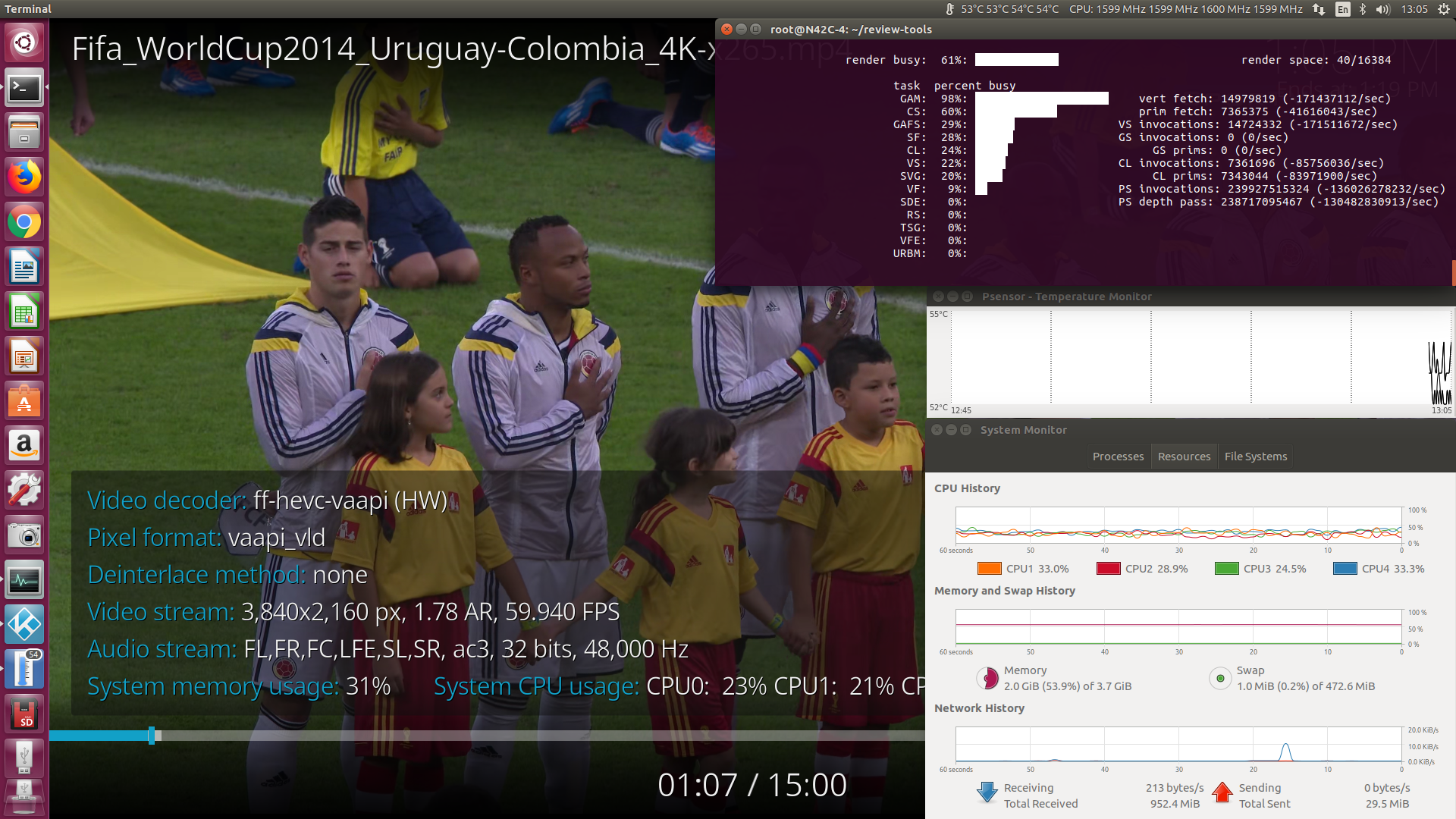
Task: Minimize the review-tools terminal window
Action: click(x=741, y=29)
